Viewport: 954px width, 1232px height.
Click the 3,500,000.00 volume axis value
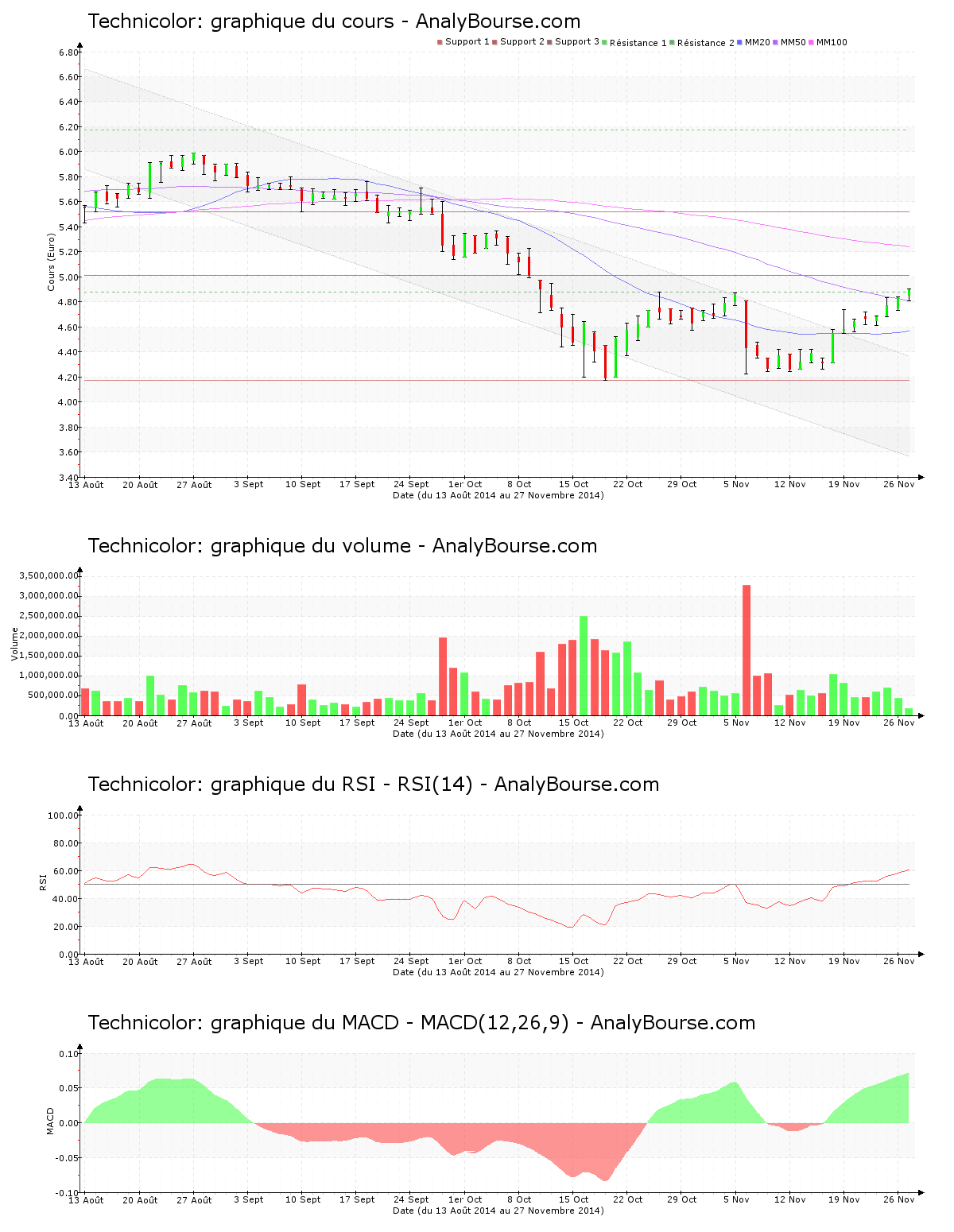tap(48, 575)
